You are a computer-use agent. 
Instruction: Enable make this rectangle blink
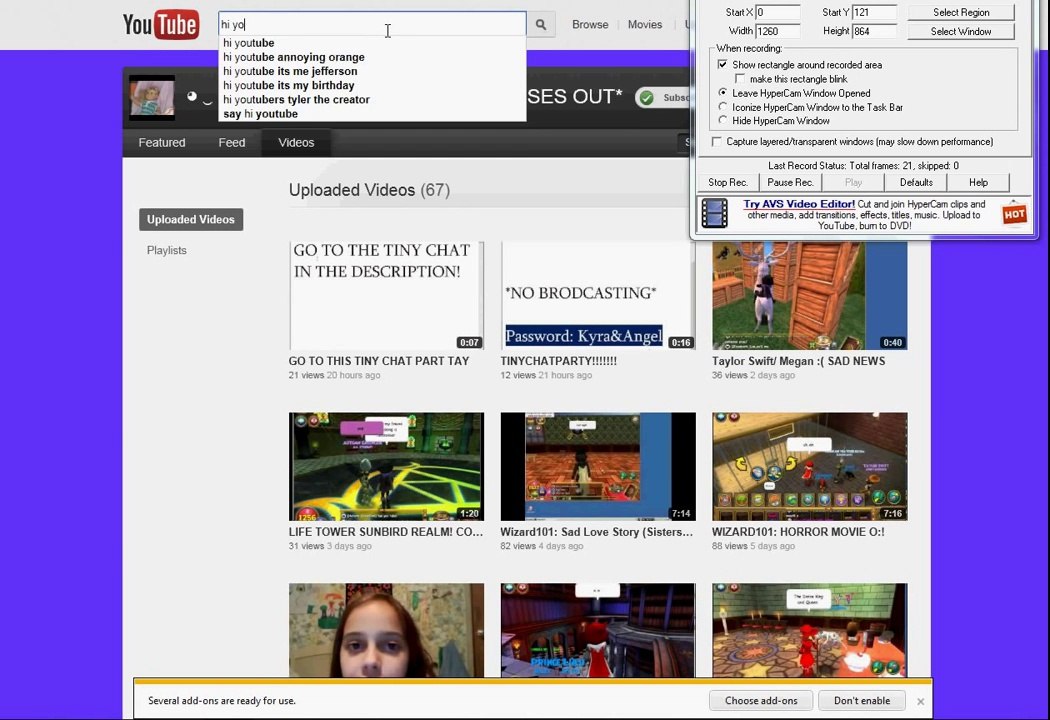coord(740,79)
